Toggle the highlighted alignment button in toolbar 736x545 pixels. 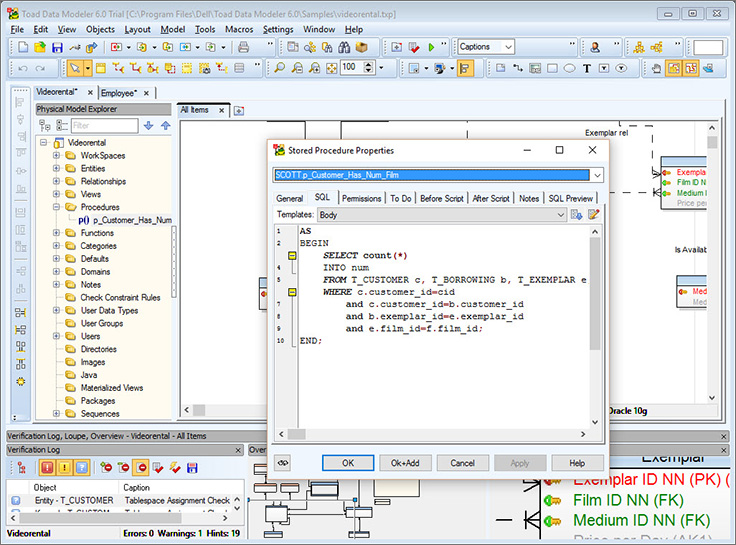tap(465, 69)
